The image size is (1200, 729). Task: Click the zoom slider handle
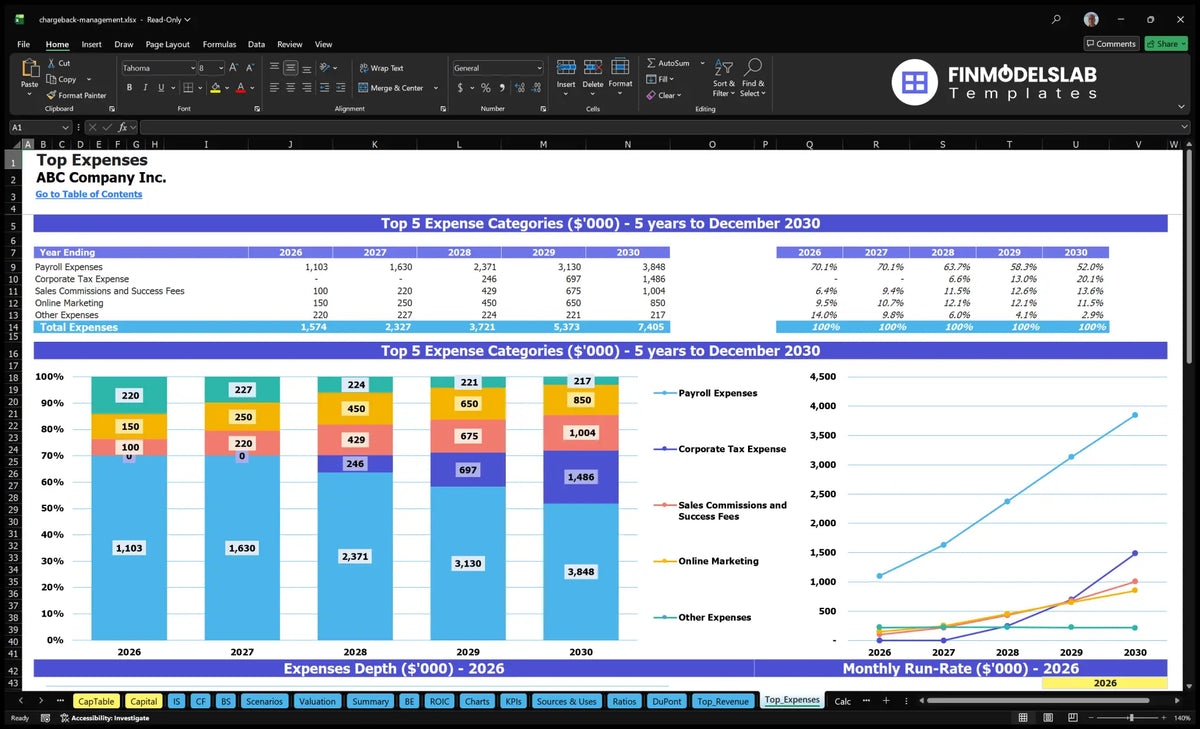pyautogui.click(x=1131, y=718)
